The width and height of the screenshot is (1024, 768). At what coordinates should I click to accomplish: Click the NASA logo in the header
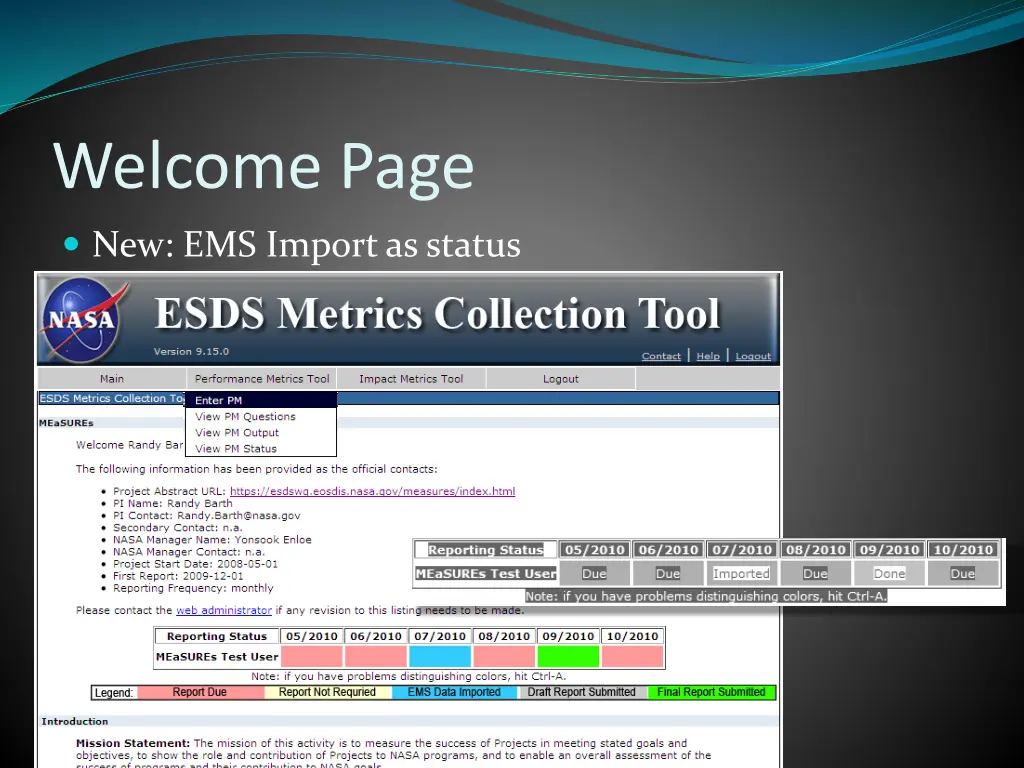click(82, 318)
